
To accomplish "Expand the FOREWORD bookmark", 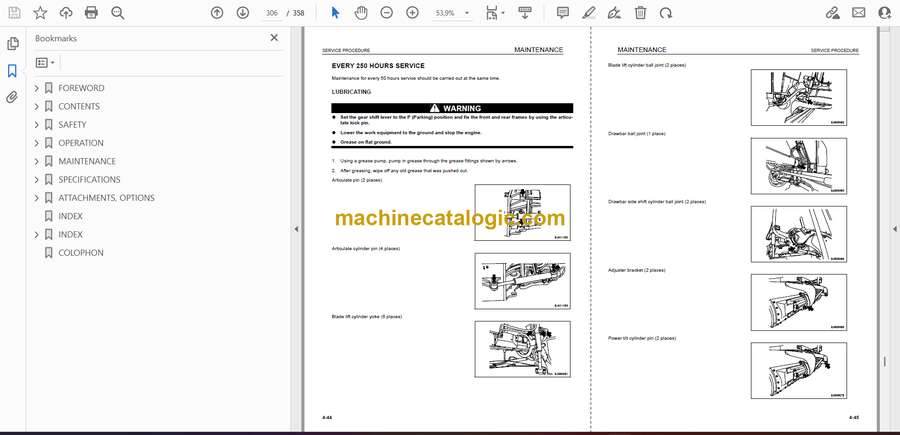I will [37, 88].
